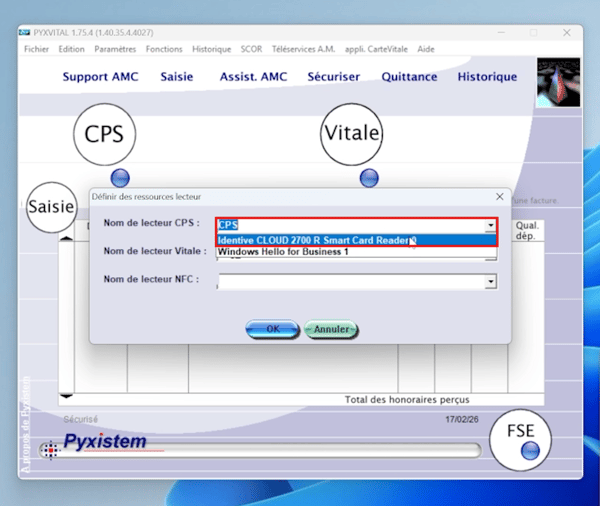Click OK to confirm reader settings

(x=272, y=329)
